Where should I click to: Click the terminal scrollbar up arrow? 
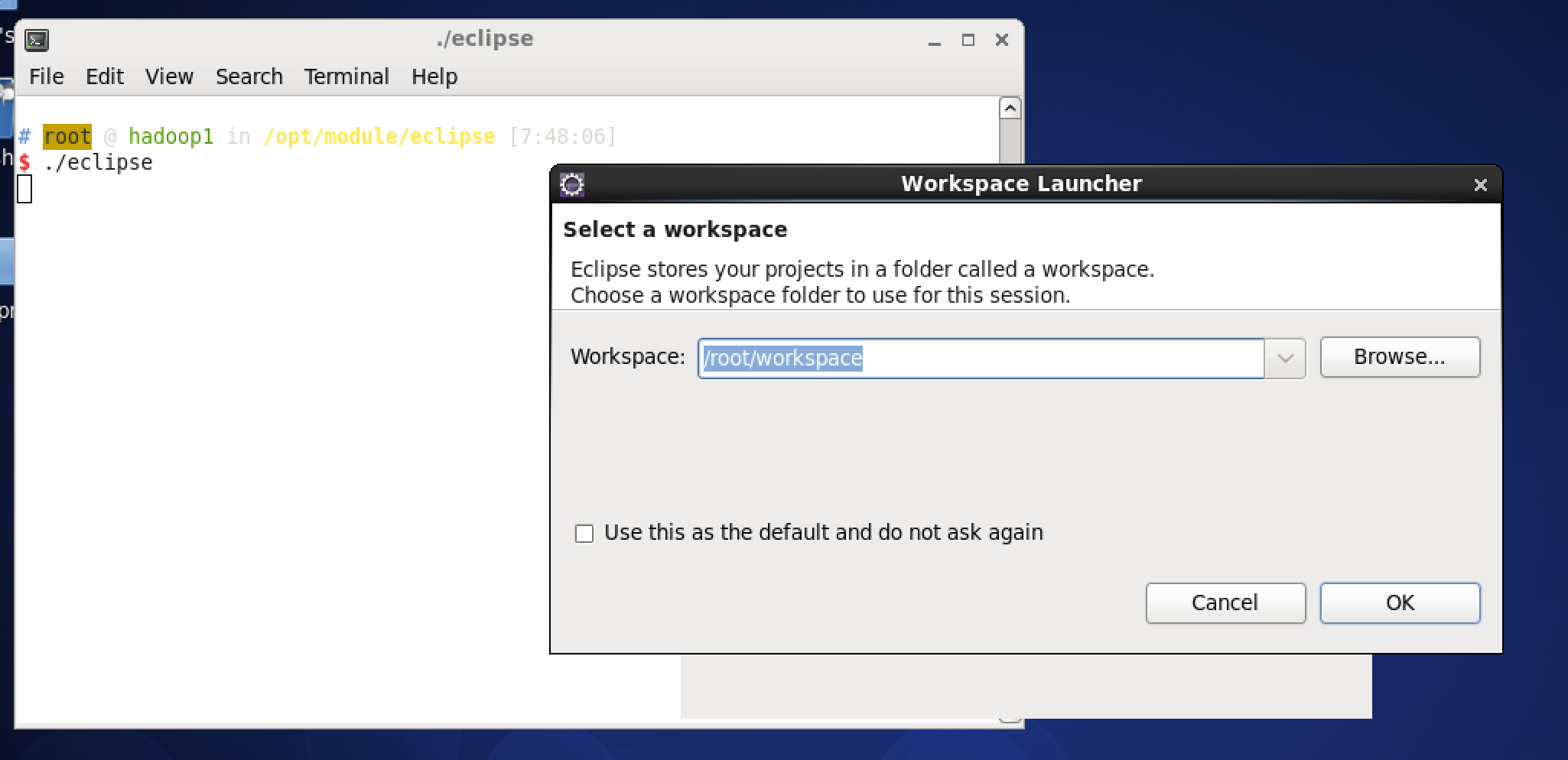[x=1010, y=109]
